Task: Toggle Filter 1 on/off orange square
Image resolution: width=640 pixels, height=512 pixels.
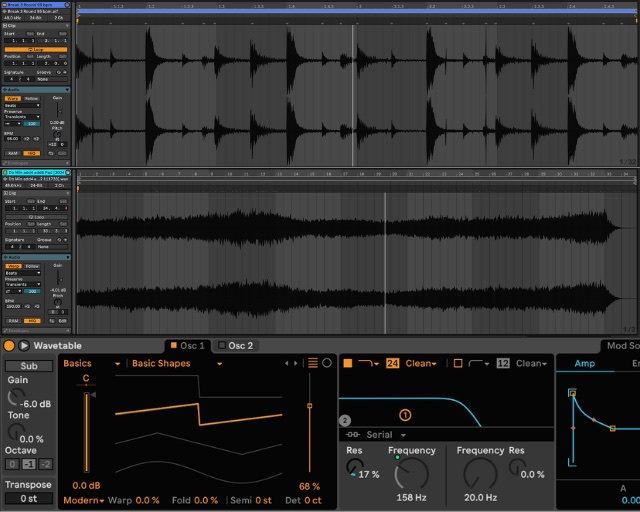Action: [348, 363]
